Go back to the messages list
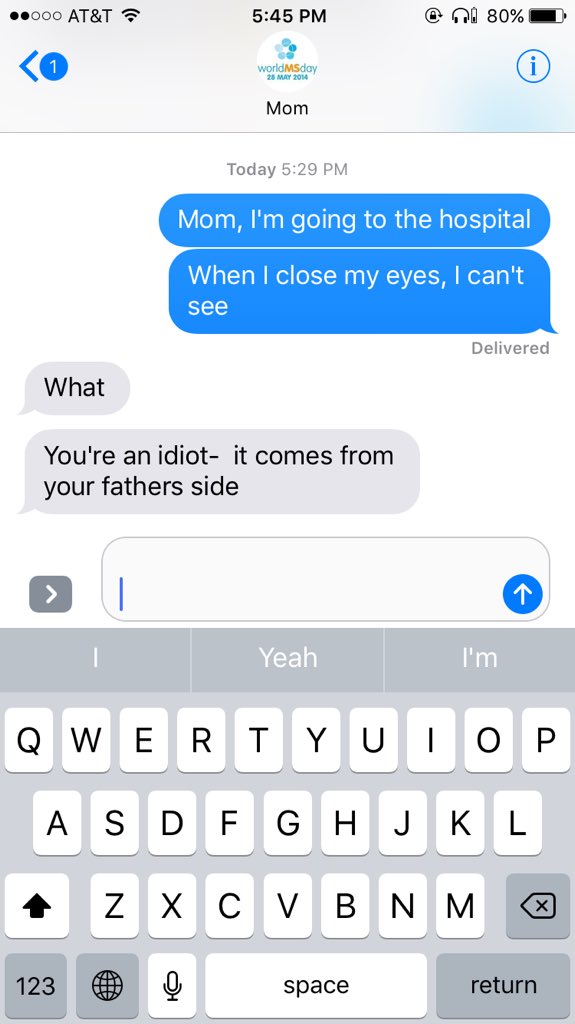The width and height of the screenshot is (575, 1024). 43,67
